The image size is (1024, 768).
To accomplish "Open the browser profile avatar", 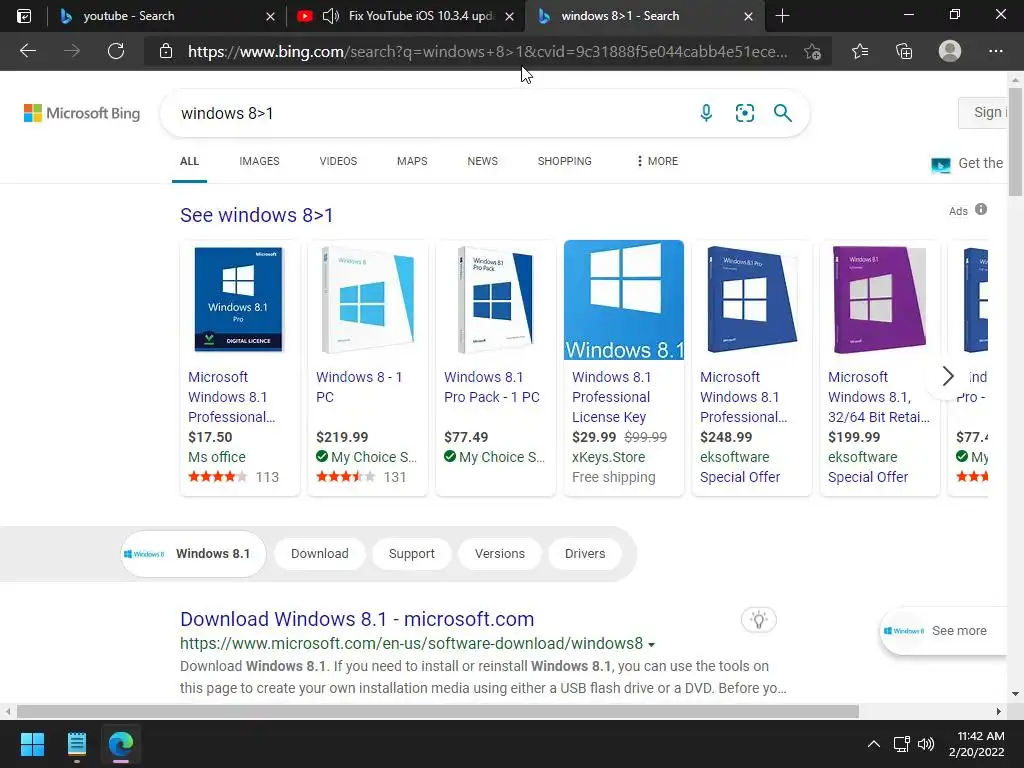I will coord(950,51).
